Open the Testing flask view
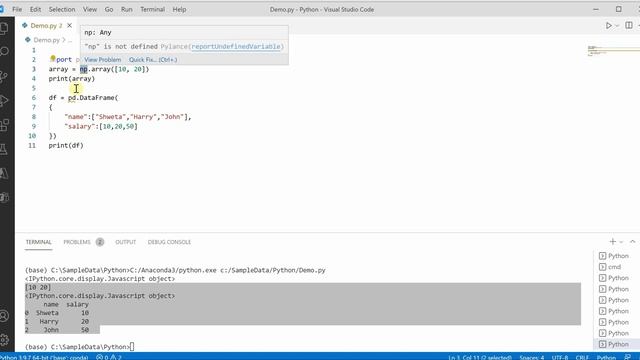The width and height of the screenshot is (640, 360). point(4,149)
